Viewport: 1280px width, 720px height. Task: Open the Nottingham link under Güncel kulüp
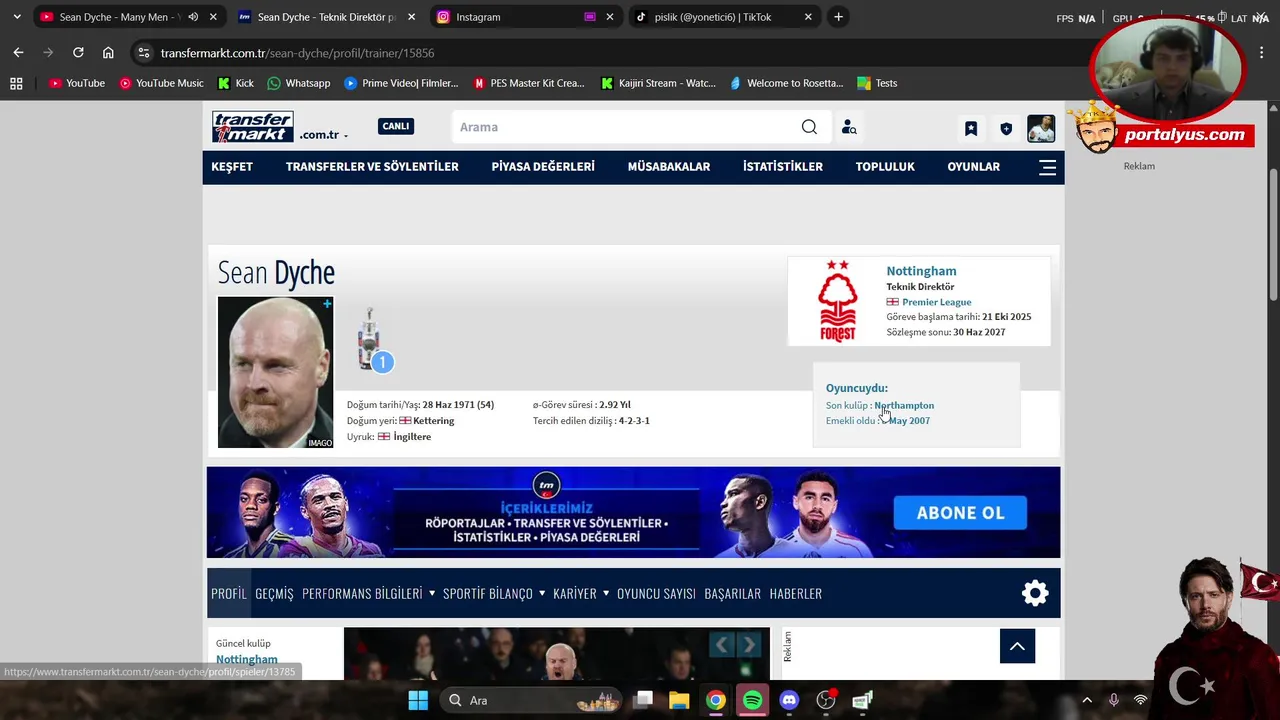(x=247, y=660)
